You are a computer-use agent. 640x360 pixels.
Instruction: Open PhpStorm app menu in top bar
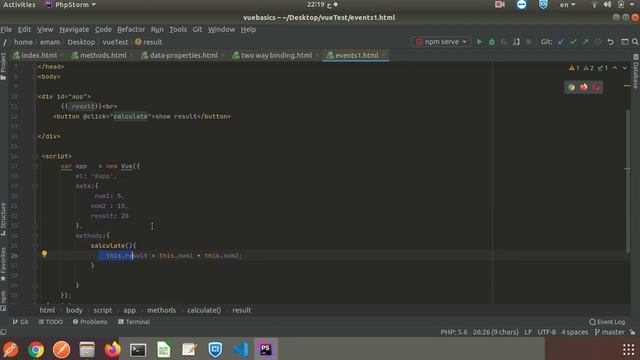pos(70,4)
